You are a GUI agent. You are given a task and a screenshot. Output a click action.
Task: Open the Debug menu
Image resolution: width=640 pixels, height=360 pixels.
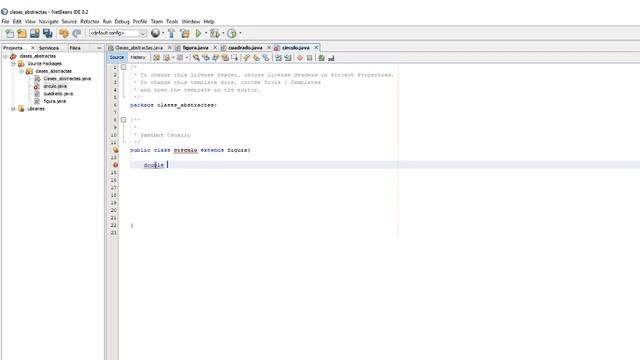(x=122, y=21)
